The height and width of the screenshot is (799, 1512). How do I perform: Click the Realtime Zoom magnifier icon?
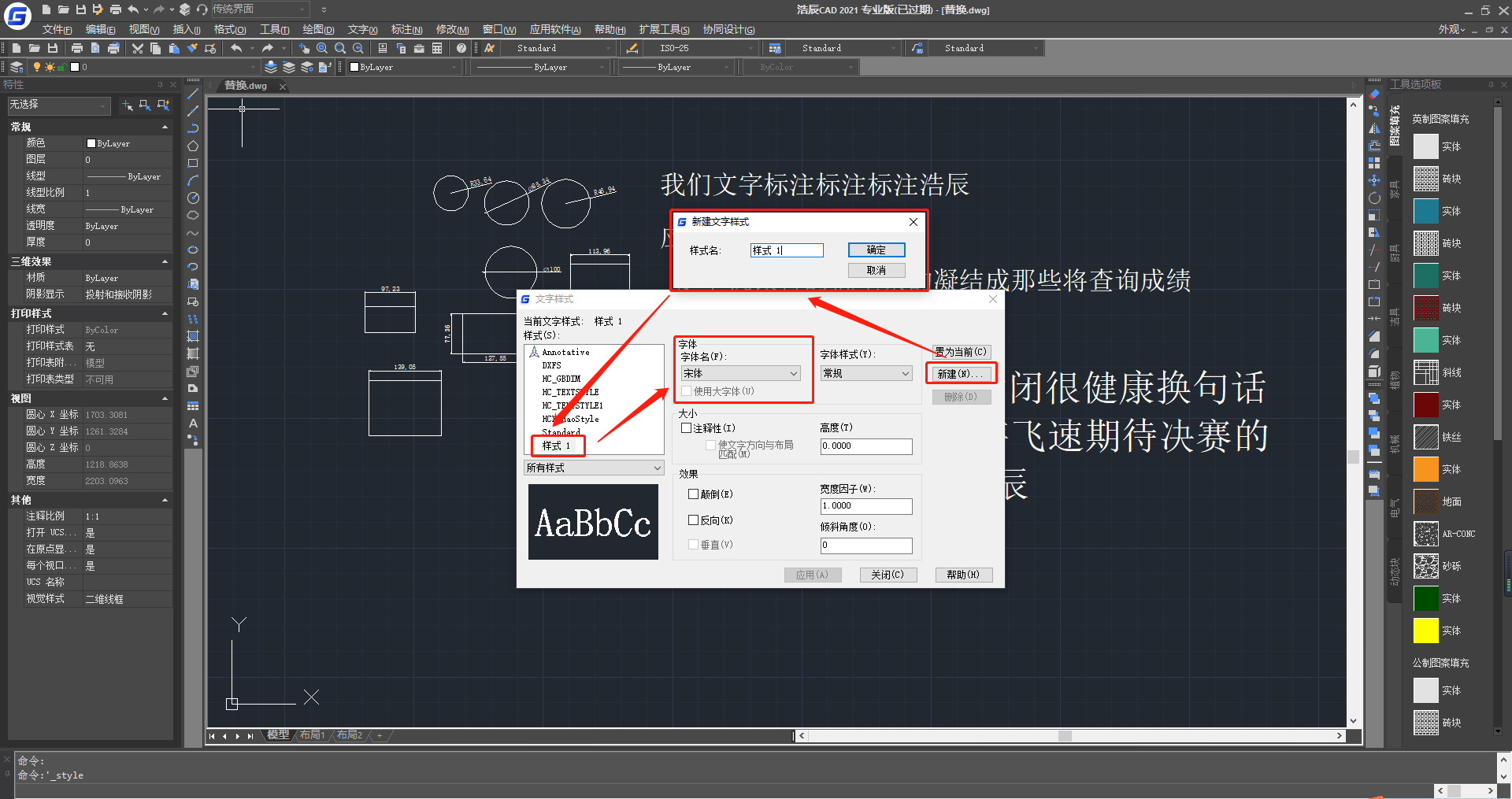322,48
